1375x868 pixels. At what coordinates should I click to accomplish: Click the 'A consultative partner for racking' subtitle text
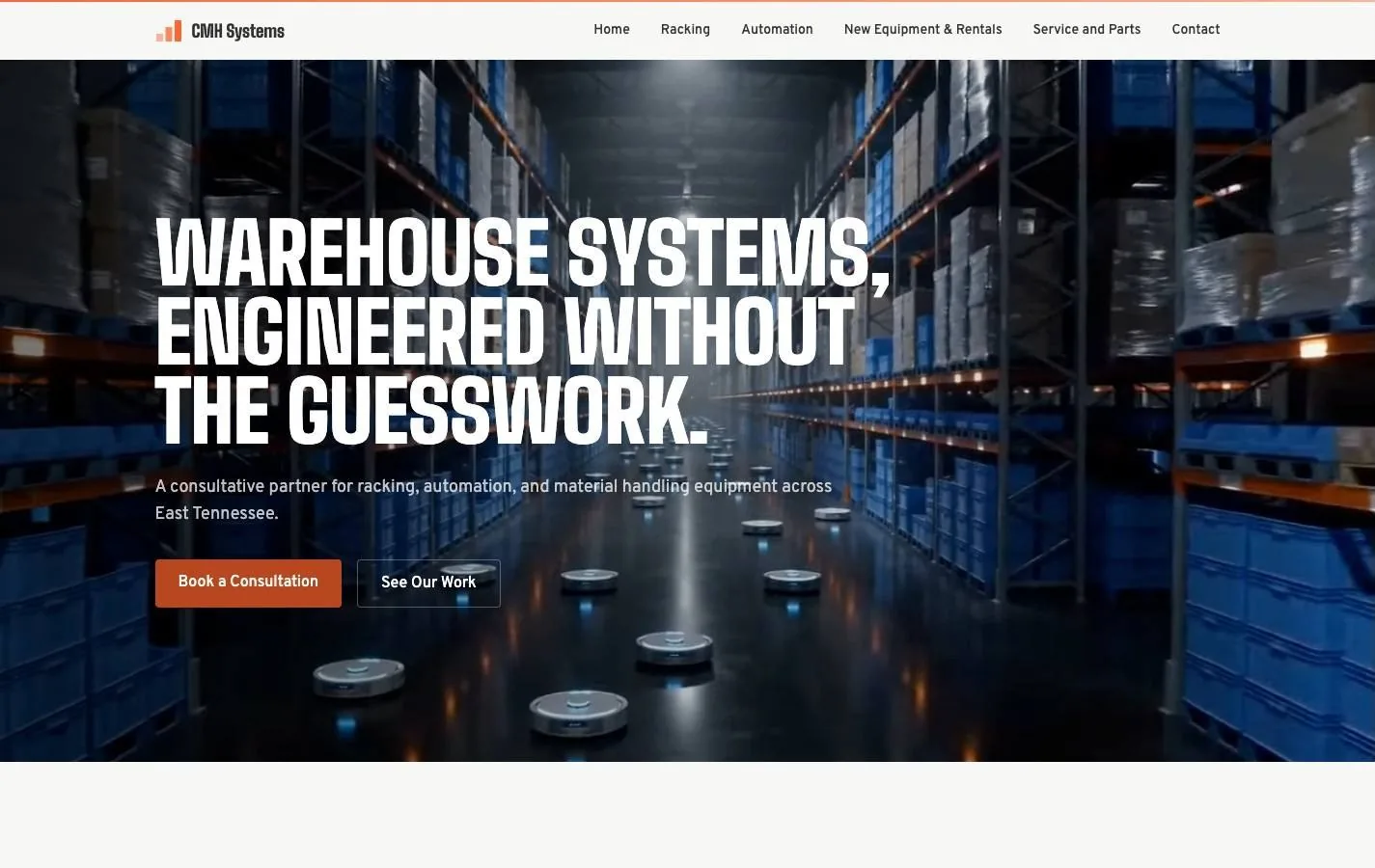pos(493,500)
